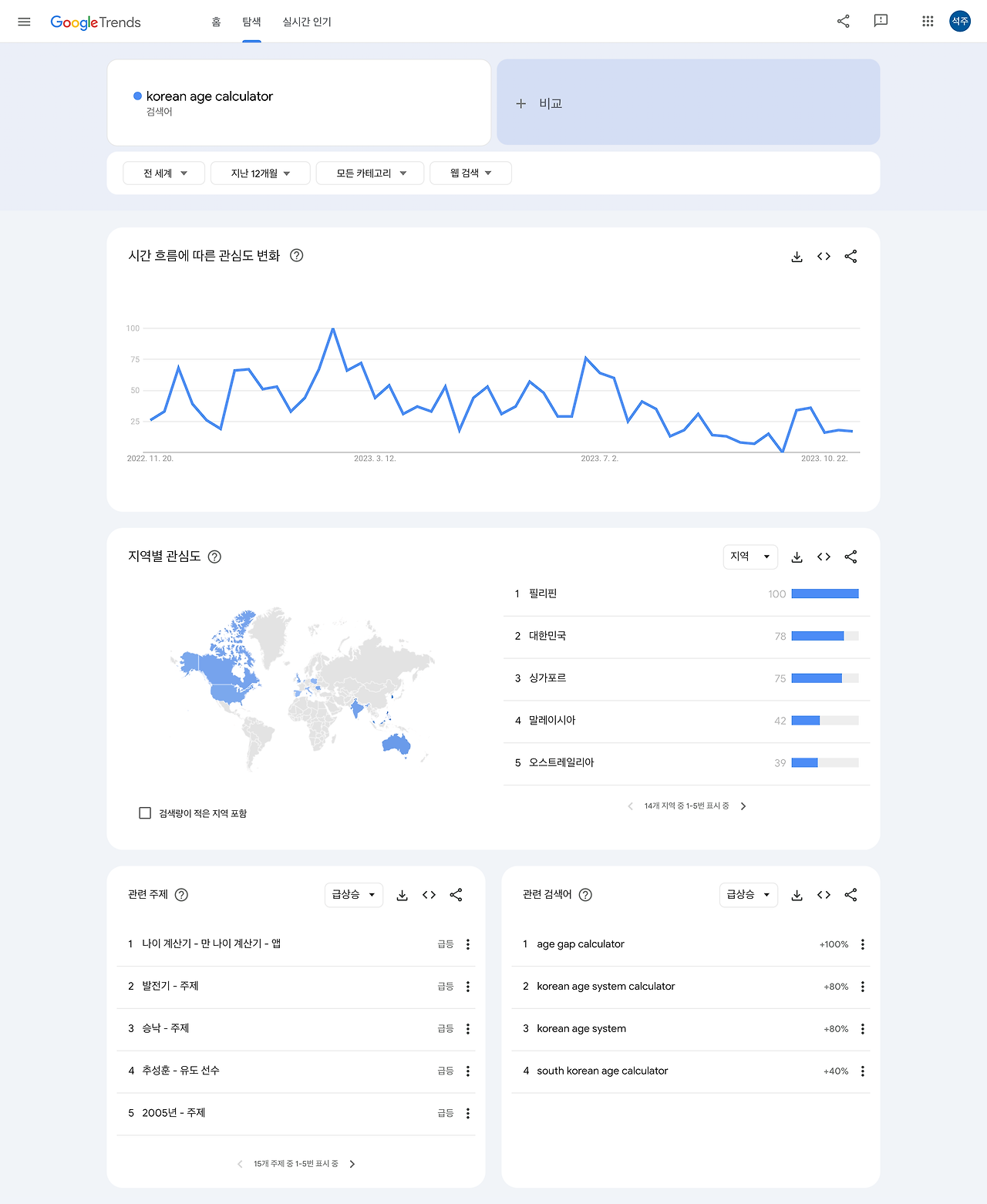
Task: Click the 비교 add comparison button
Action: point(689,103)
